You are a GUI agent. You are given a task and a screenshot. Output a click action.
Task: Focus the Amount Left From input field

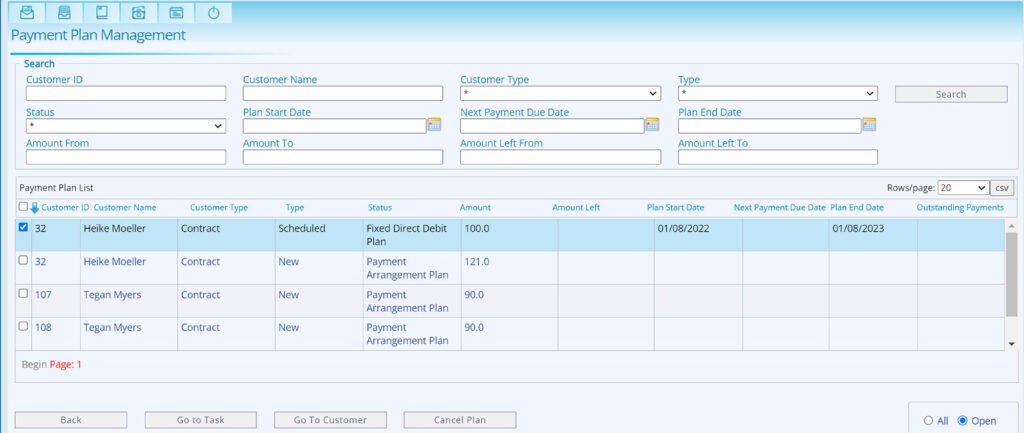tap(560, 157)
